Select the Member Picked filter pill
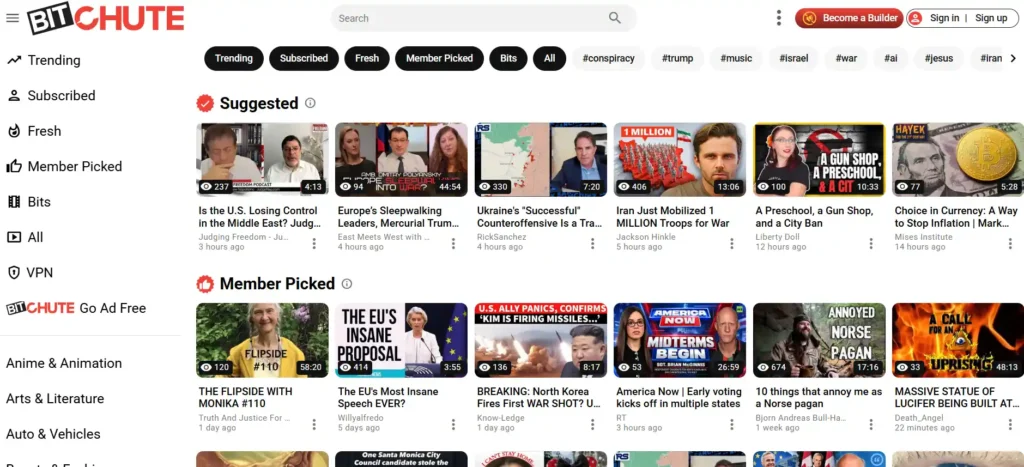This screenshot has height=467, width=1024. [440, 58]
